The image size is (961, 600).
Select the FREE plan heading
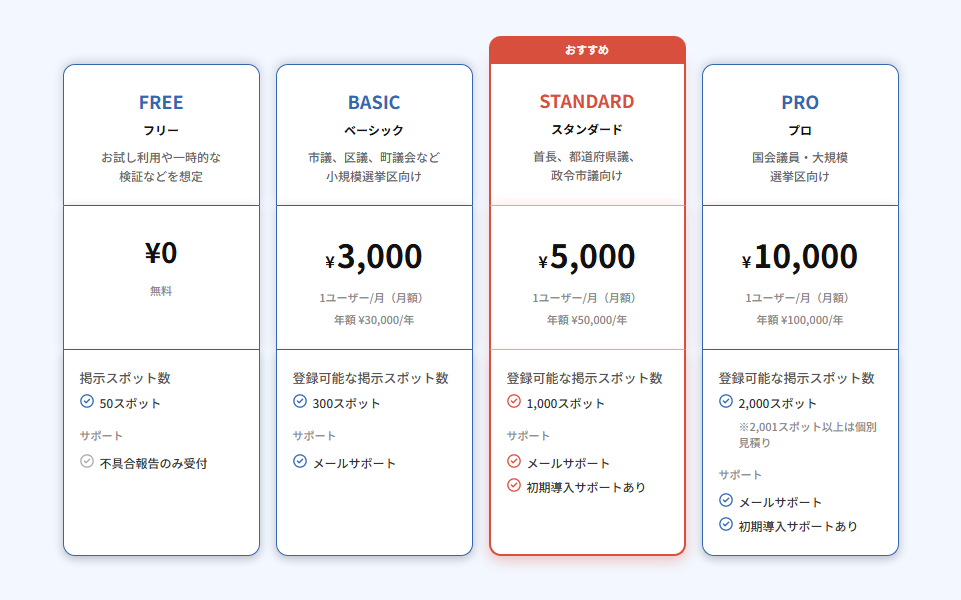[161, 102]
